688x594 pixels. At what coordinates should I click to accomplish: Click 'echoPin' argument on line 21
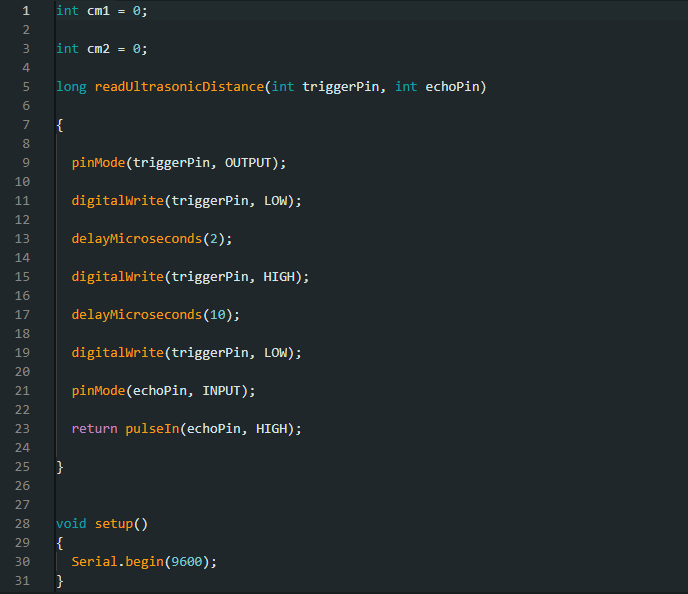(x=160, y=391)
